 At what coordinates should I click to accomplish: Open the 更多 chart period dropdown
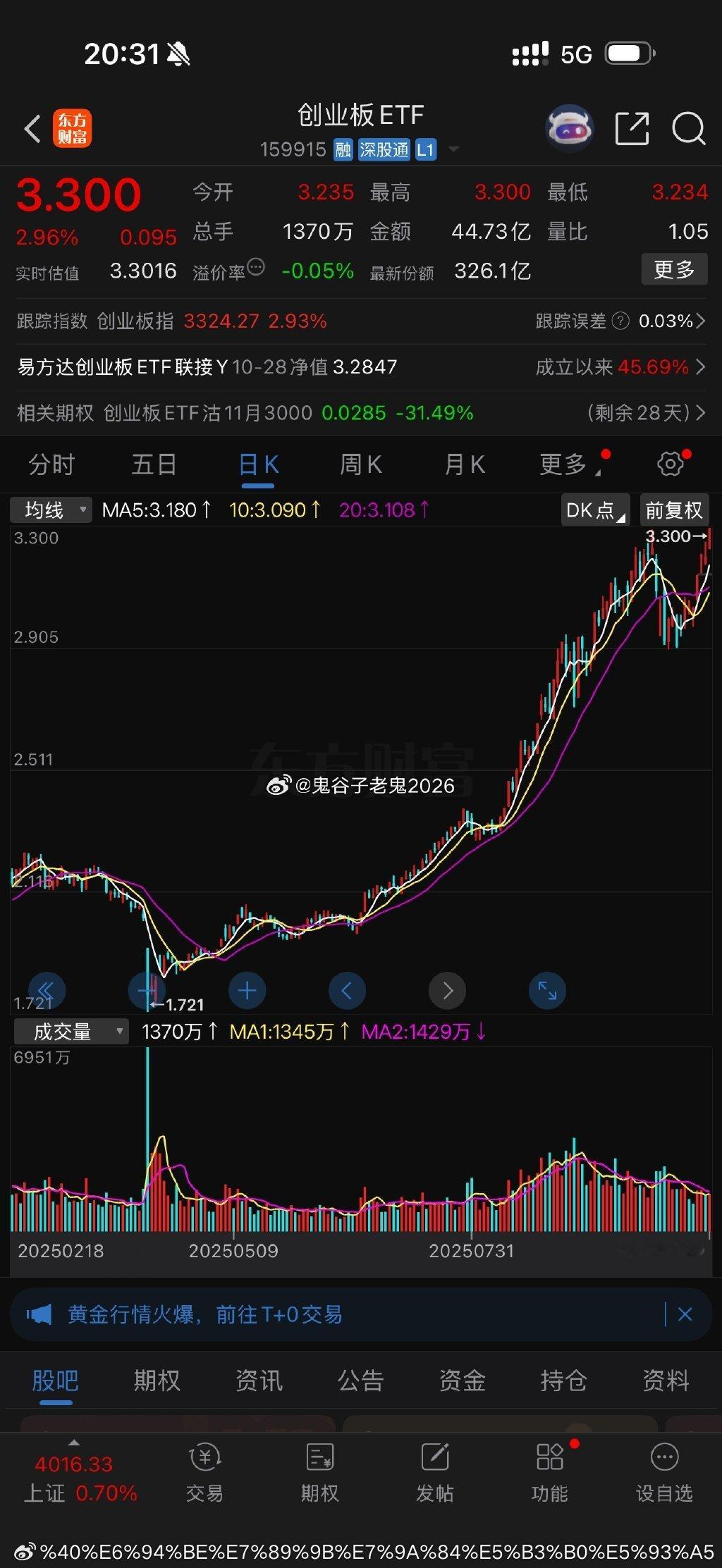[570, 464]
